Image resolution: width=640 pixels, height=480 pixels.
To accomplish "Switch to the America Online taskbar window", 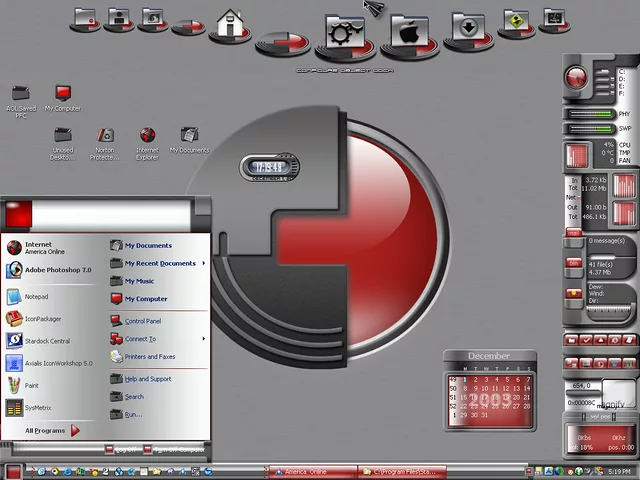I will (x=312, y=472).
